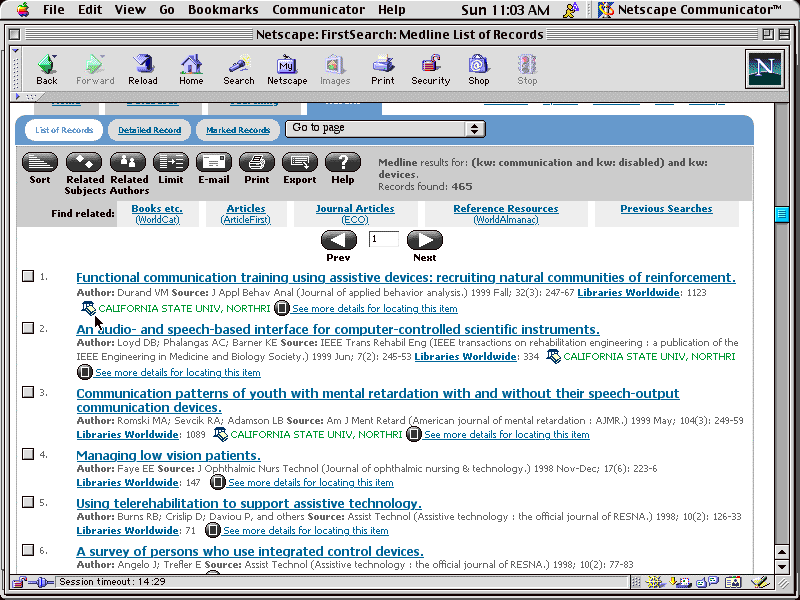The image size is (800, 600).
Task: Open Netscape Search from the toolbar
Action: tap(238, 69)
